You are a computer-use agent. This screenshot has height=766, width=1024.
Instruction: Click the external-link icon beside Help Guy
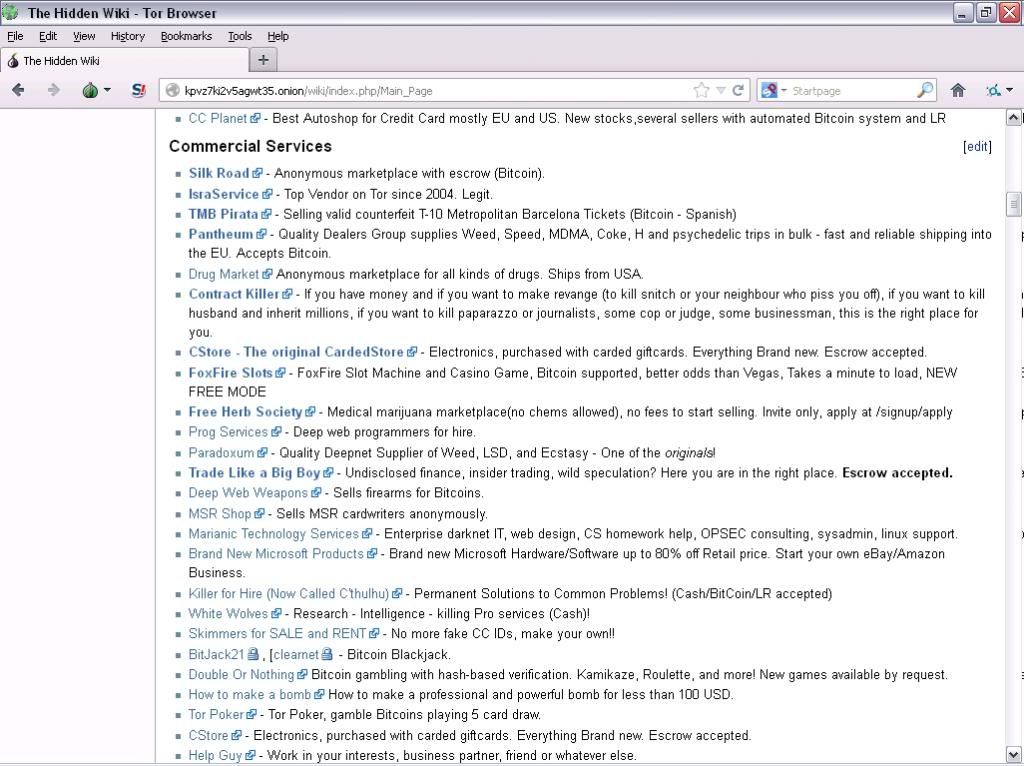250,756
